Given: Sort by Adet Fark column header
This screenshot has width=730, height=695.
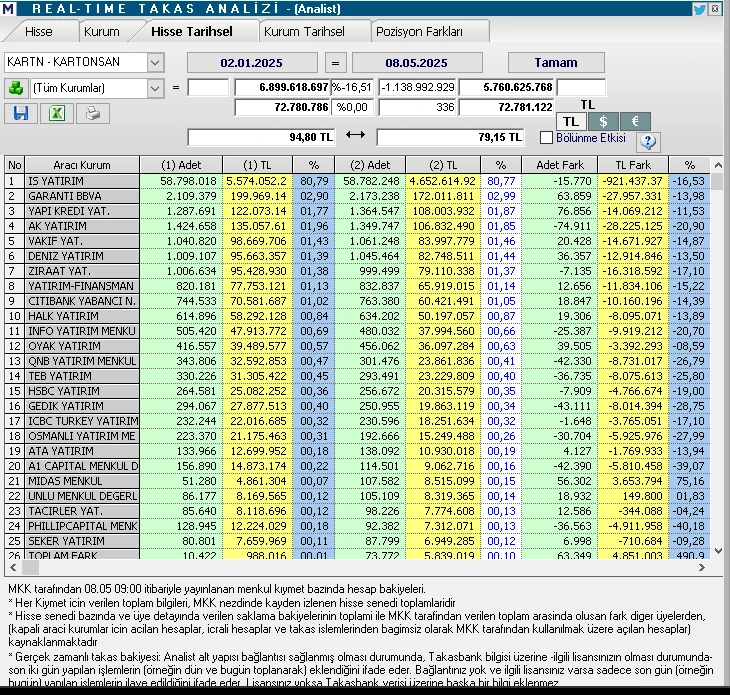Looking at the screenshot, I should (560, 165).
